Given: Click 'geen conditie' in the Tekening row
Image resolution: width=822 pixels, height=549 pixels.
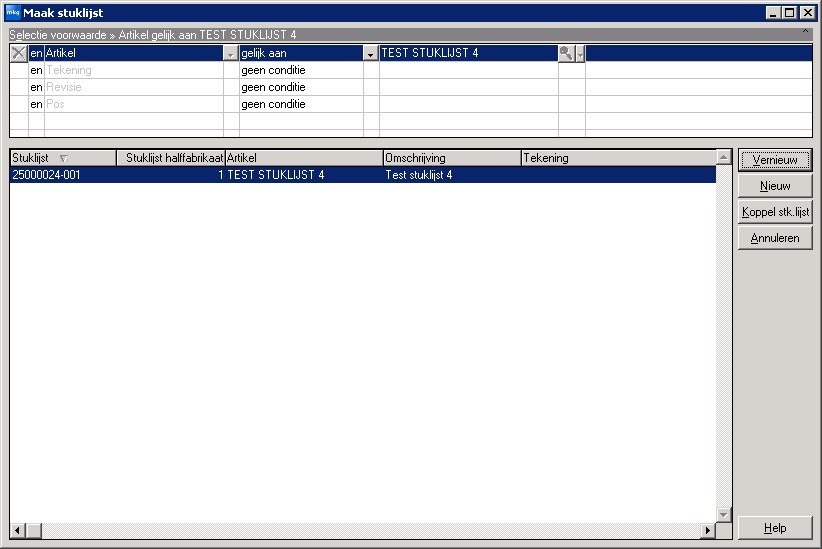Looking at the screenshot, I should click(273, 70).
